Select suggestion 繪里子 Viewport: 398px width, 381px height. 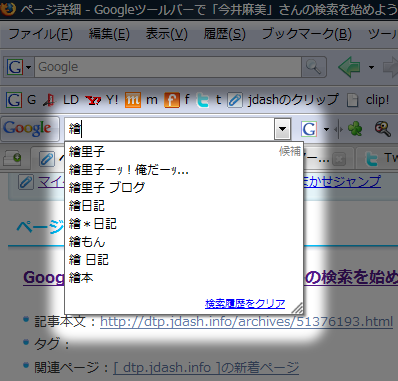tap(184, 152)
